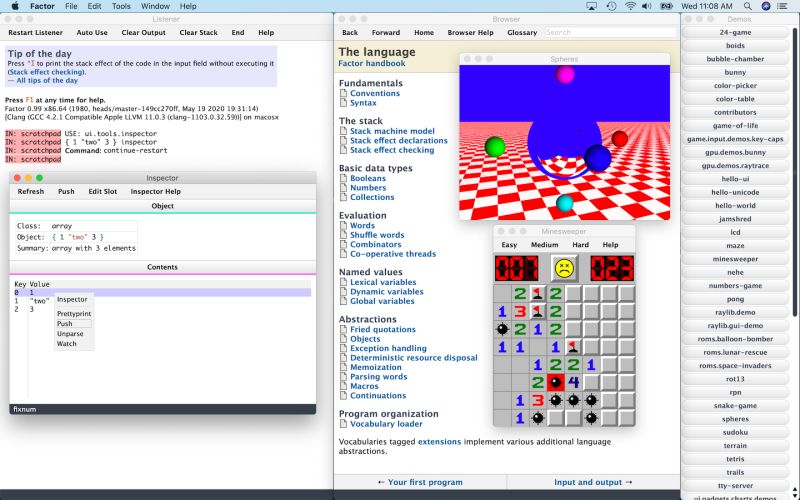
Task: Click the Browser Search field
Action: tap(610, 32)
